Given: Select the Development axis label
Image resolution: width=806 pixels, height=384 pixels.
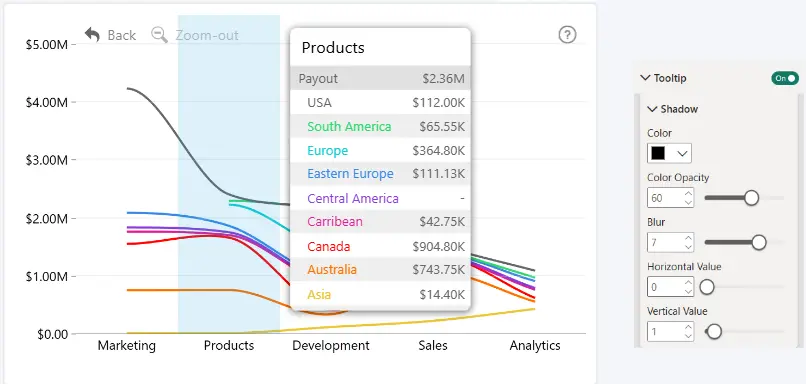Looking at the screenshot, I should [331, 345].
